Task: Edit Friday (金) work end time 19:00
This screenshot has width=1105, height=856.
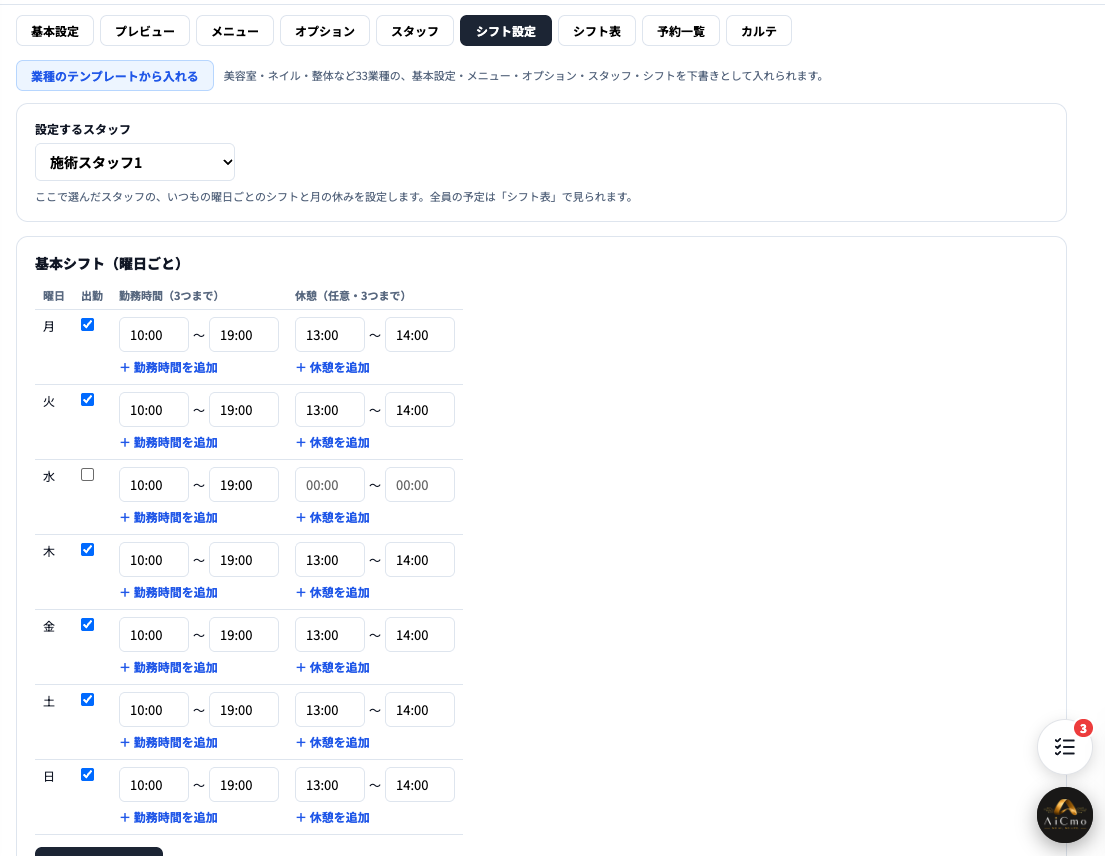Action: tap(244, 635)
